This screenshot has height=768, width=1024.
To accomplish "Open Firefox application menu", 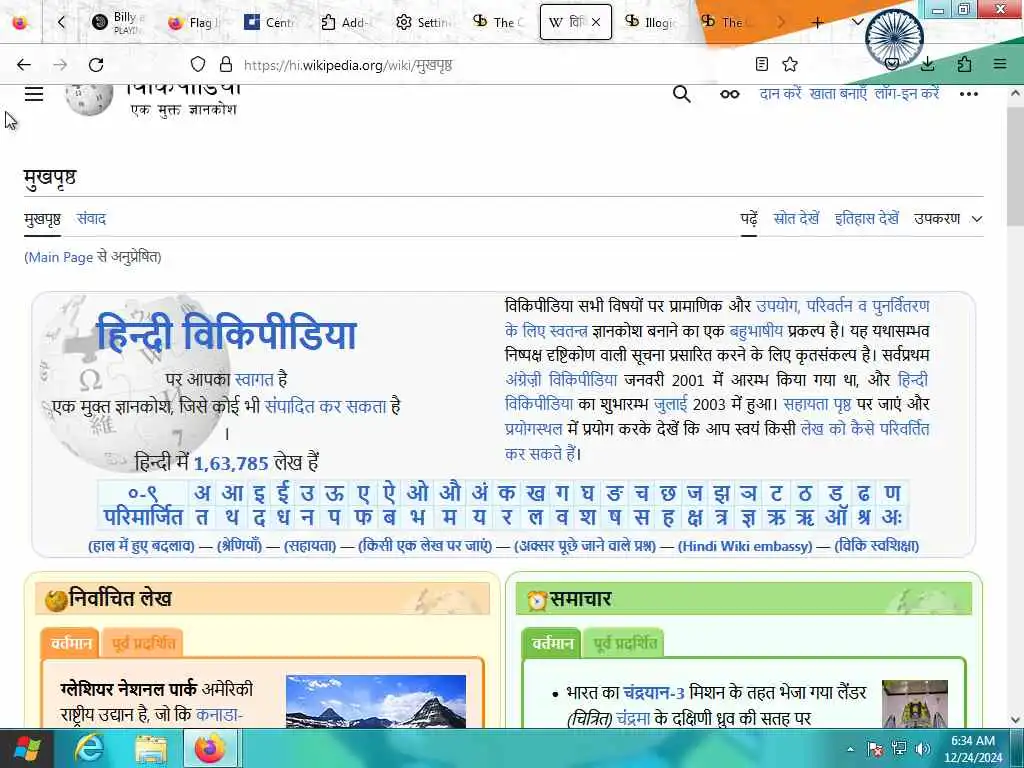I will tap(1000, 64).
